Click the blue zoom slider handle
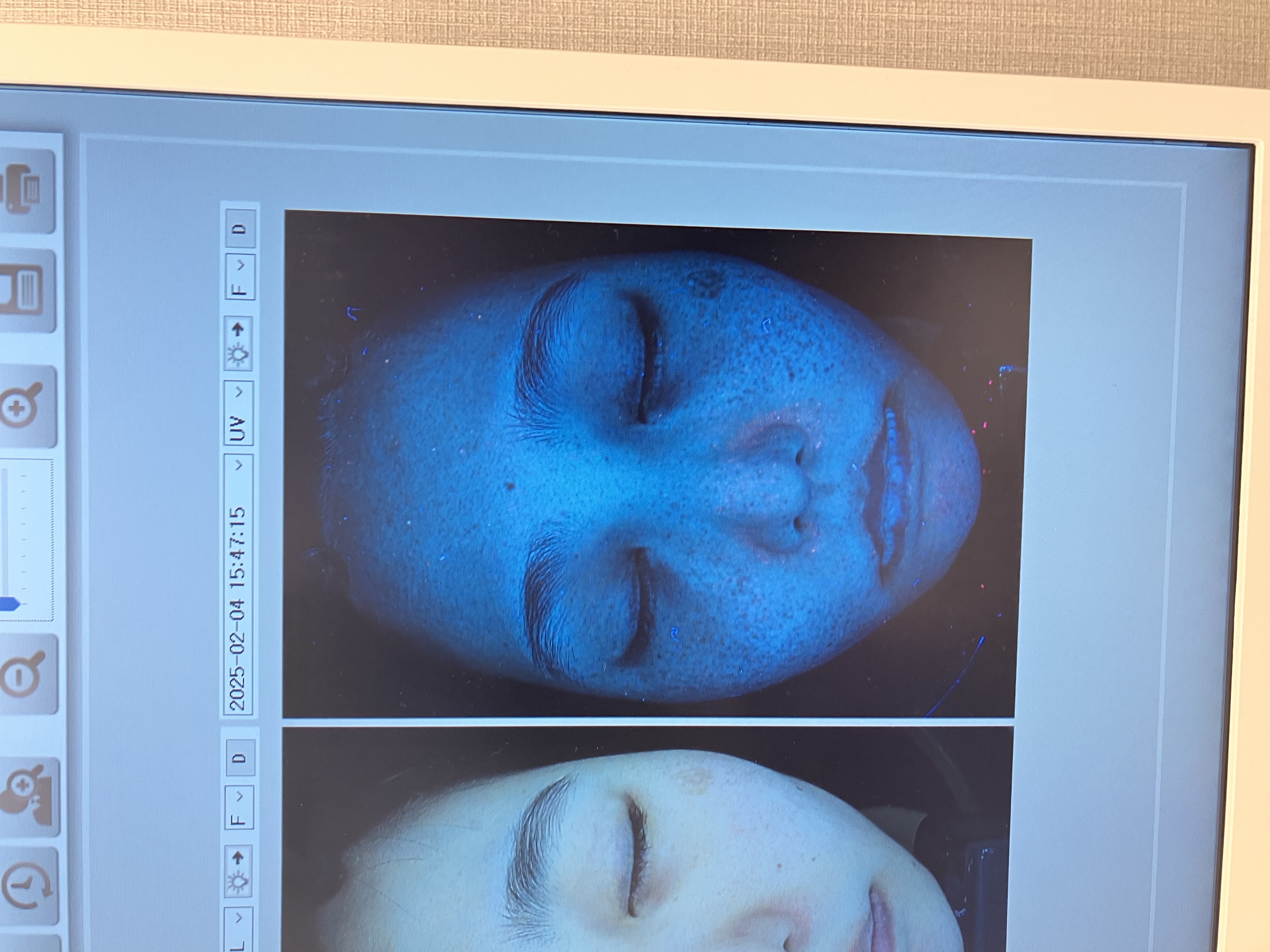 [9, 604]
